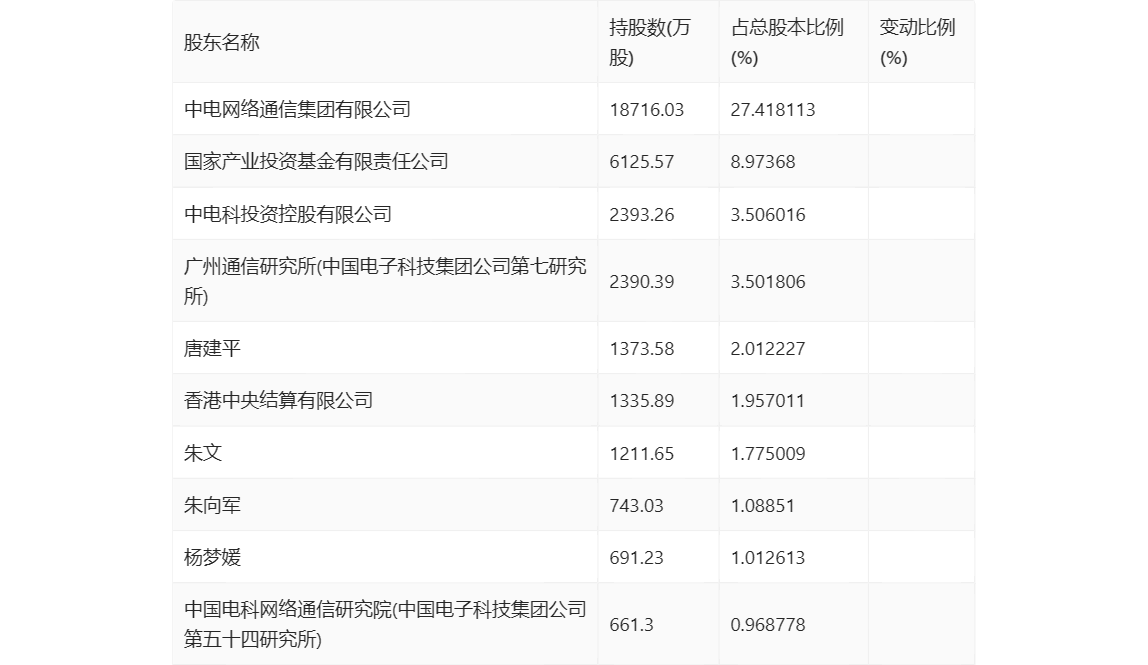Screen dimensions: 1148x665
Task: Click the percentage 2.012227
Action: [x=767, y=349]
